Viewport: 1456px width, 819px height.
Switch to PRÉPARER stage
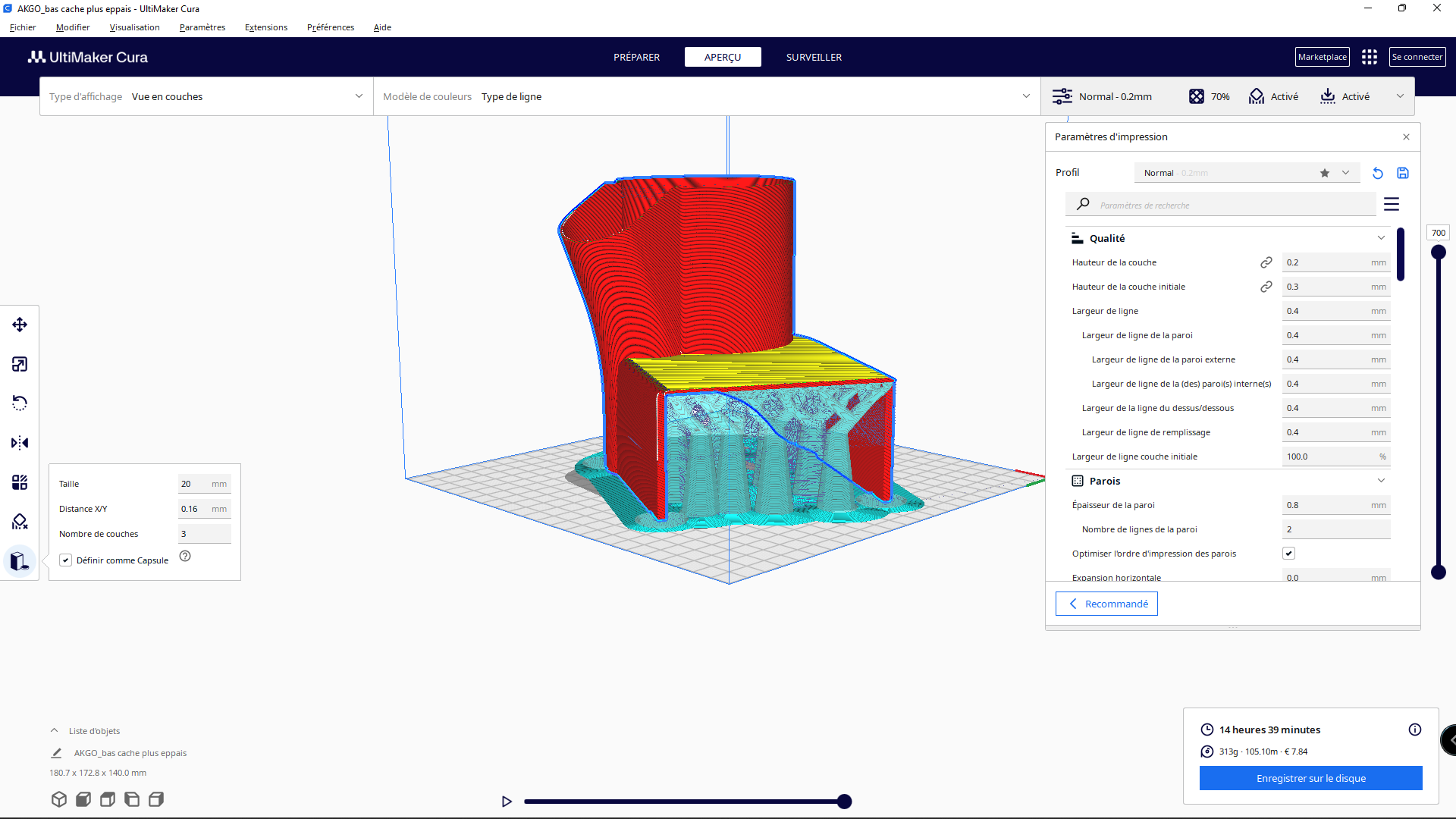(x=637, y=57)
